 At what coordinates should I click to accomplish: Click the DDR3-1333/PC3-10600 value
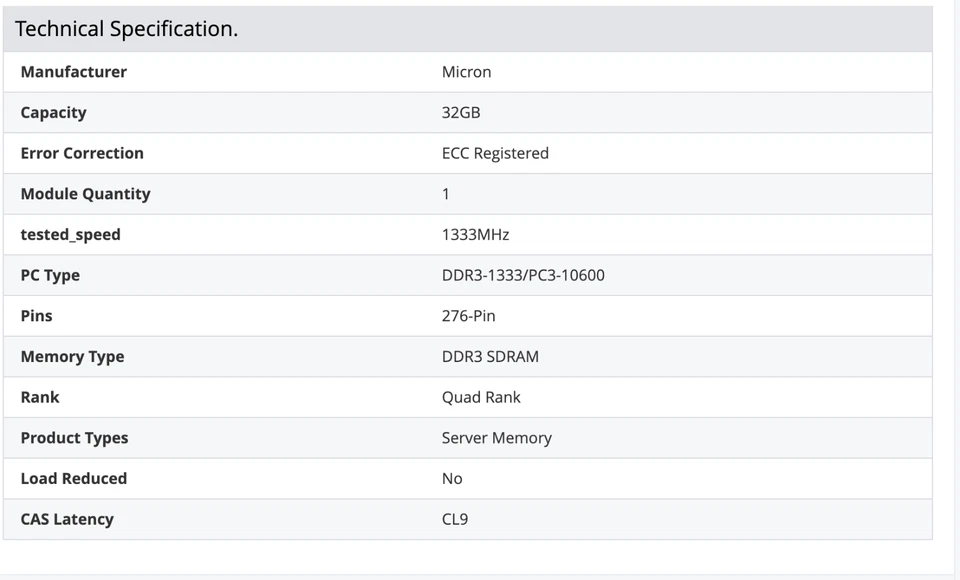[x=524, y=275]
